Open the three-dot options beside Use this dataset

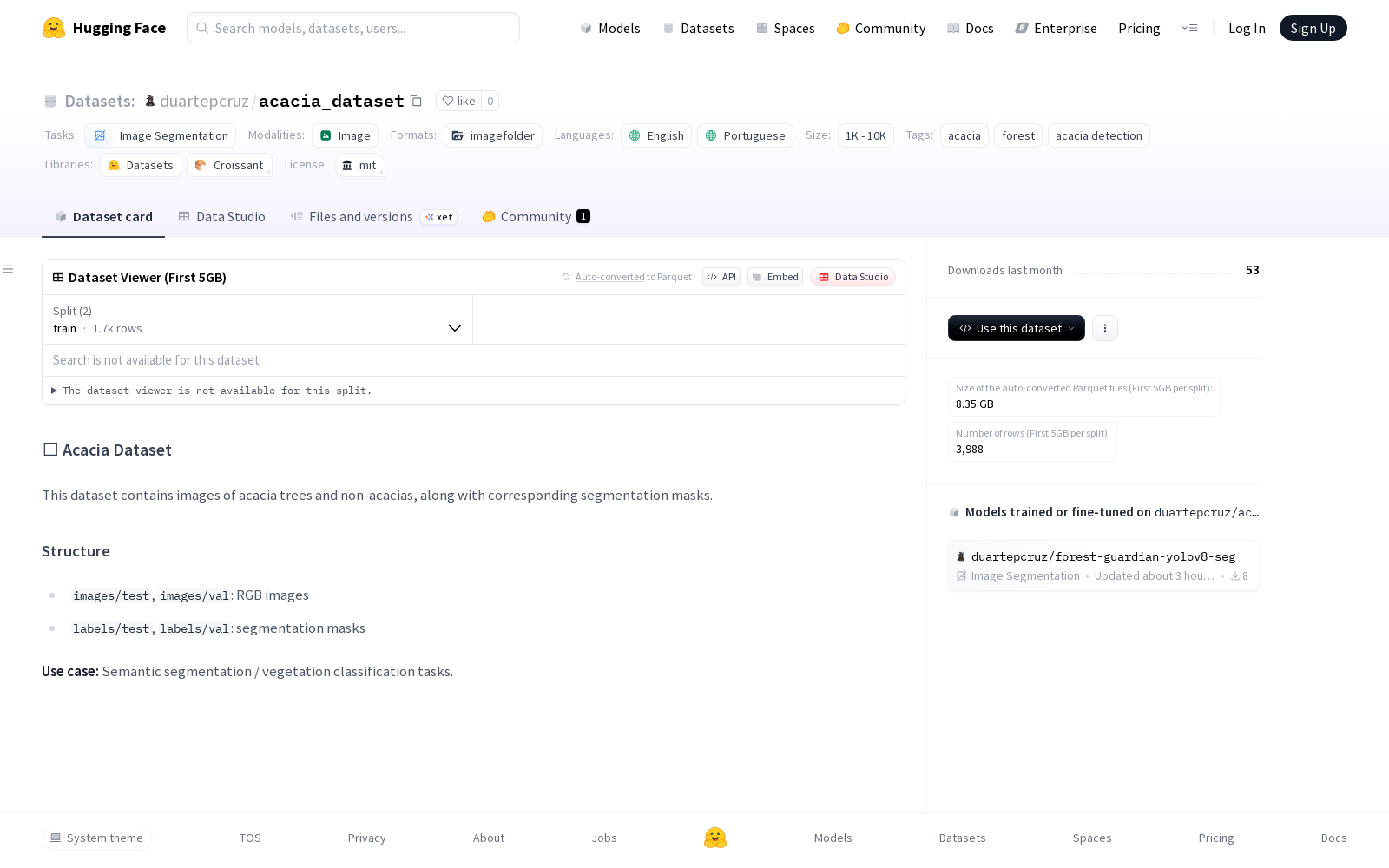[x=1105, y=328]
